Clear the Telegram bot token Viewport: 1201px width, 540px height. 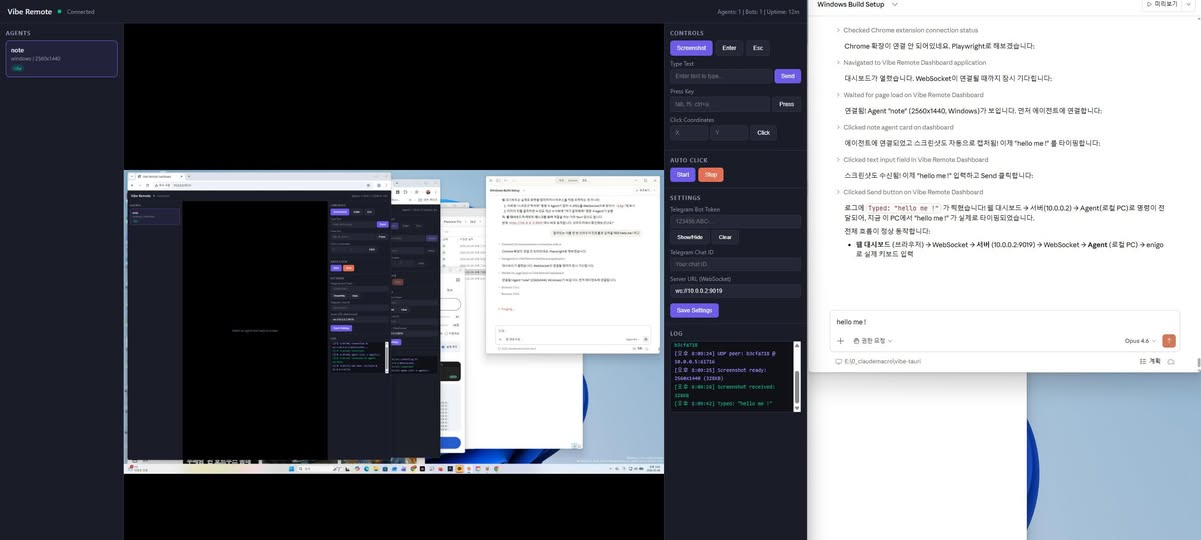tap(725, 237)
